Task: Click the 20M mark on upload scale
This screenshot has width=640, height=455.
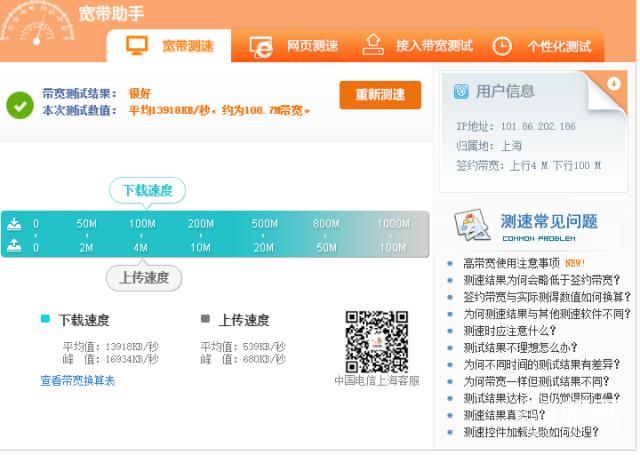Action: (264, 248)
